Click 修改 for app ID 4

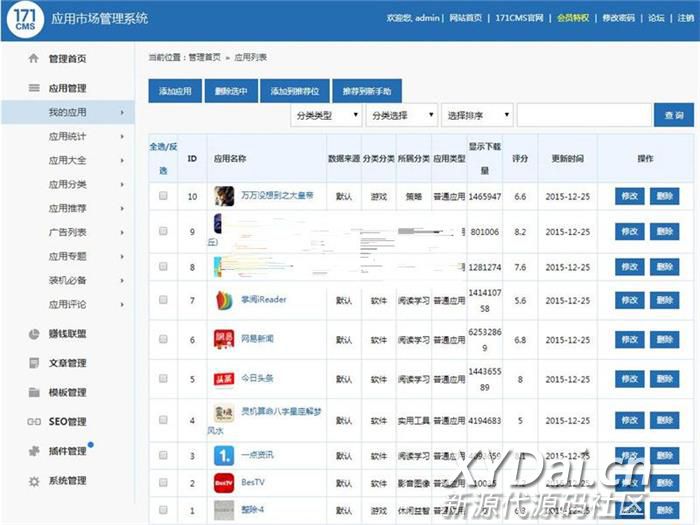point(629,420)
